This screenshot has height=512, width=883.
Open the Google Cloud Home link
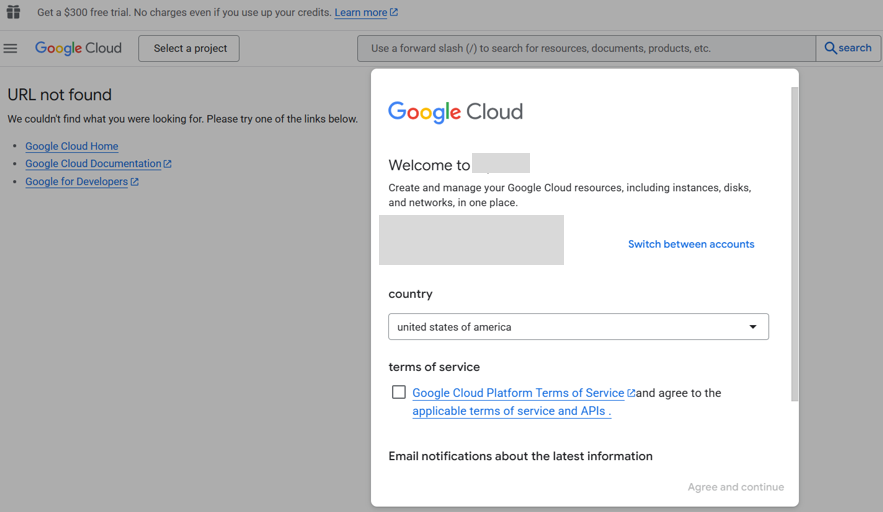click(x=72, y=146)
